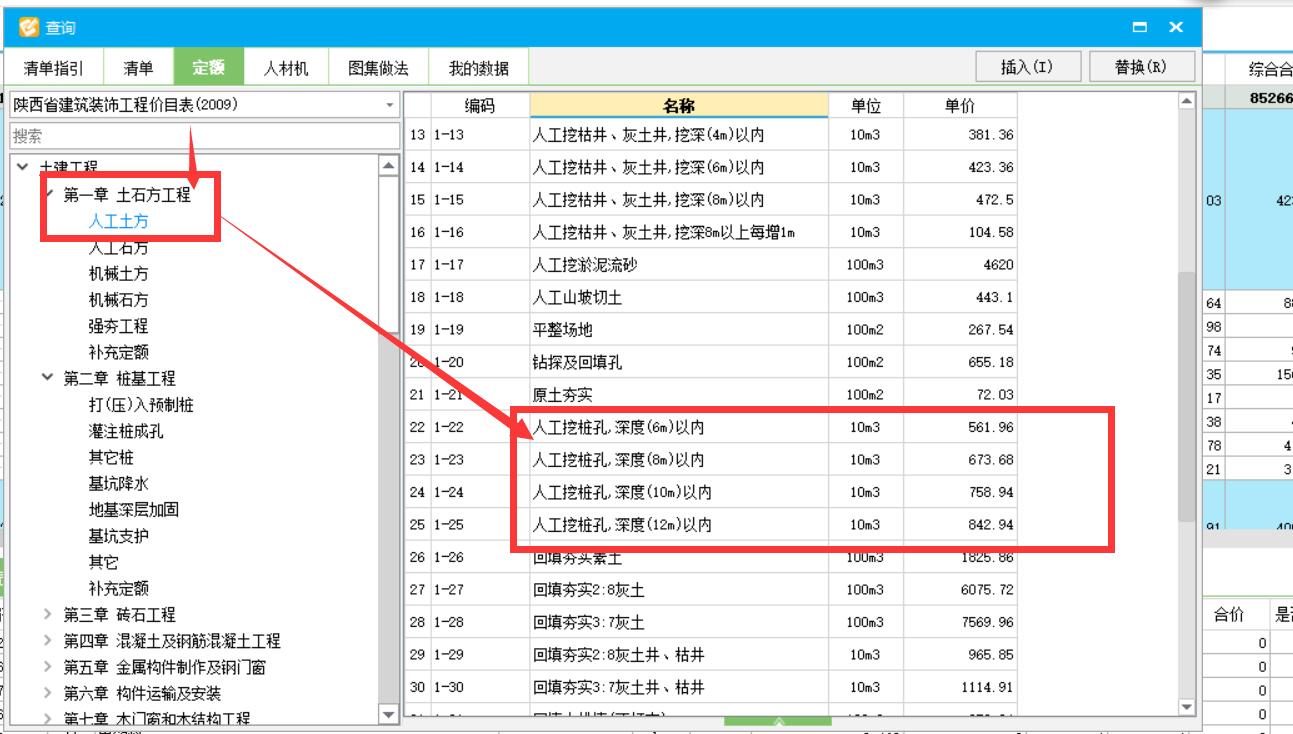Collapse the 土建工程 tree node
Viewport: 1293px width, 734px height.
[22, 167]
